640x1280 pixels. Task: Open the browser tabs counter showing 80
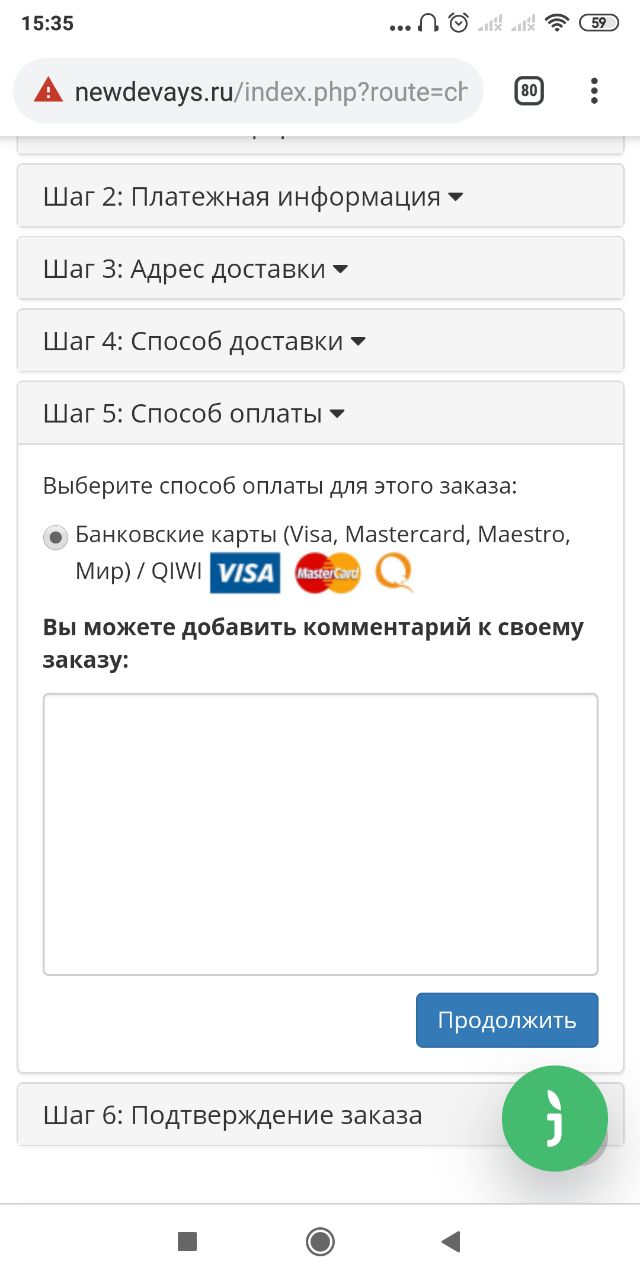pyautogui.click(x=529, y=91)
